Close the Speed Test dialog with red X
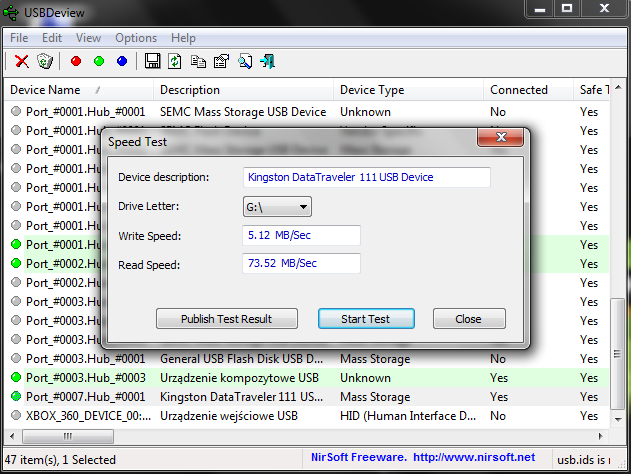Viewport: 631px width, 476px height. [501, 137]
